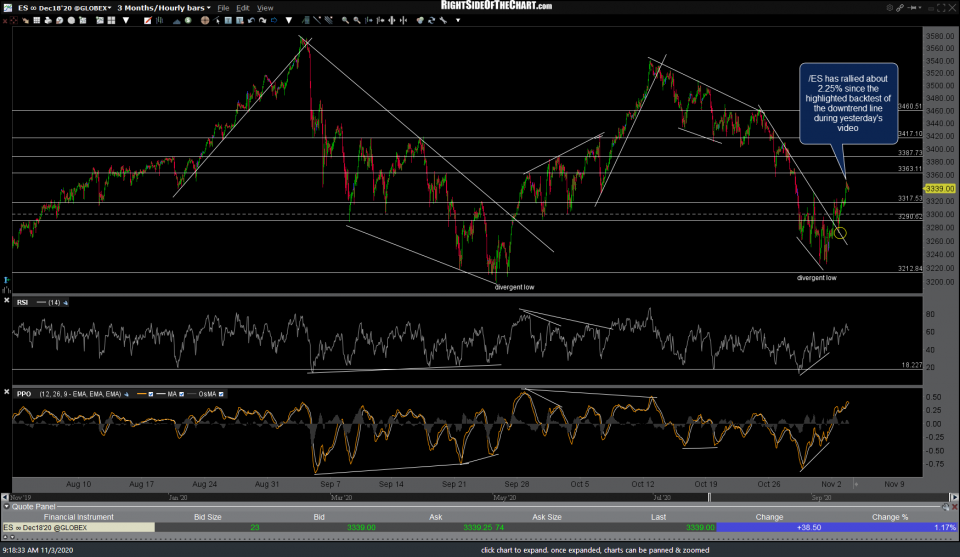Toggle the orange PPO line checkbox
960x557 pixels.
click(151, 394)
